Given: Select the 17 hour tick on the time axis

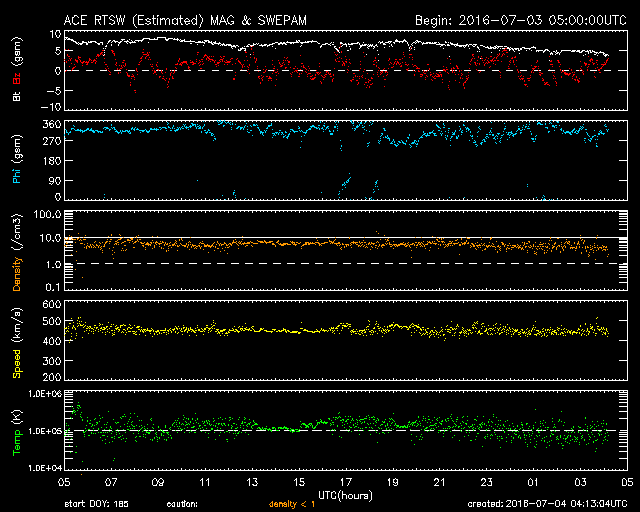Looking at the screenshot, I should (346, 482).
